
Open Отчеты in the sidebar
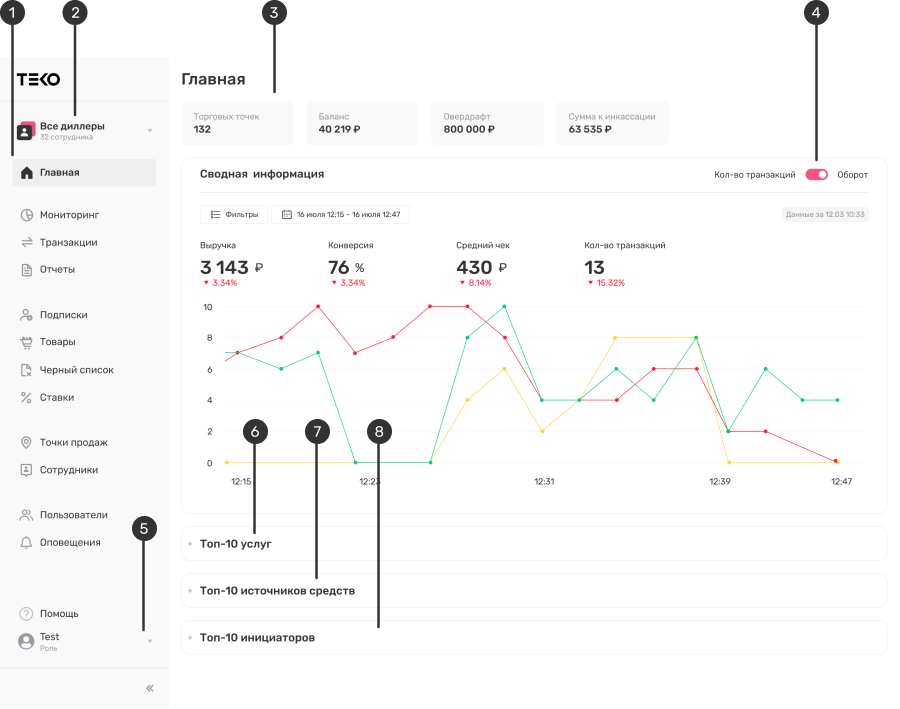click(57, 270)
